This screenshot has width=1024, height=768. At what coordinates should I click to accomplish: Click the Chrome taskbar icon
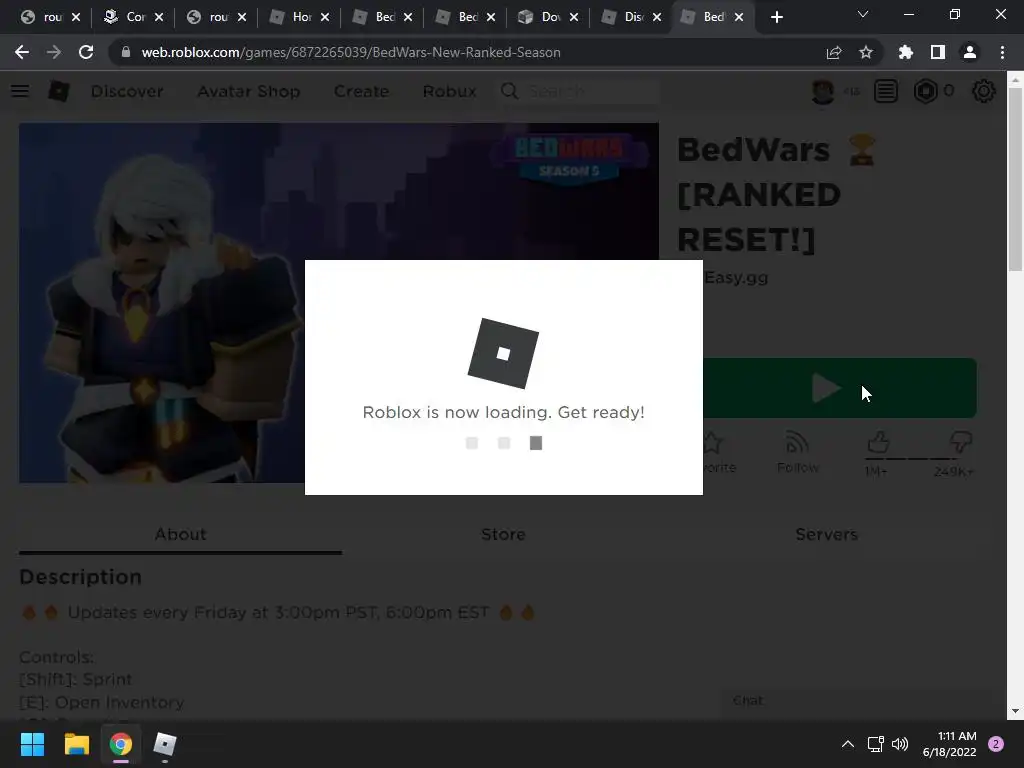[x=121, y=744]
